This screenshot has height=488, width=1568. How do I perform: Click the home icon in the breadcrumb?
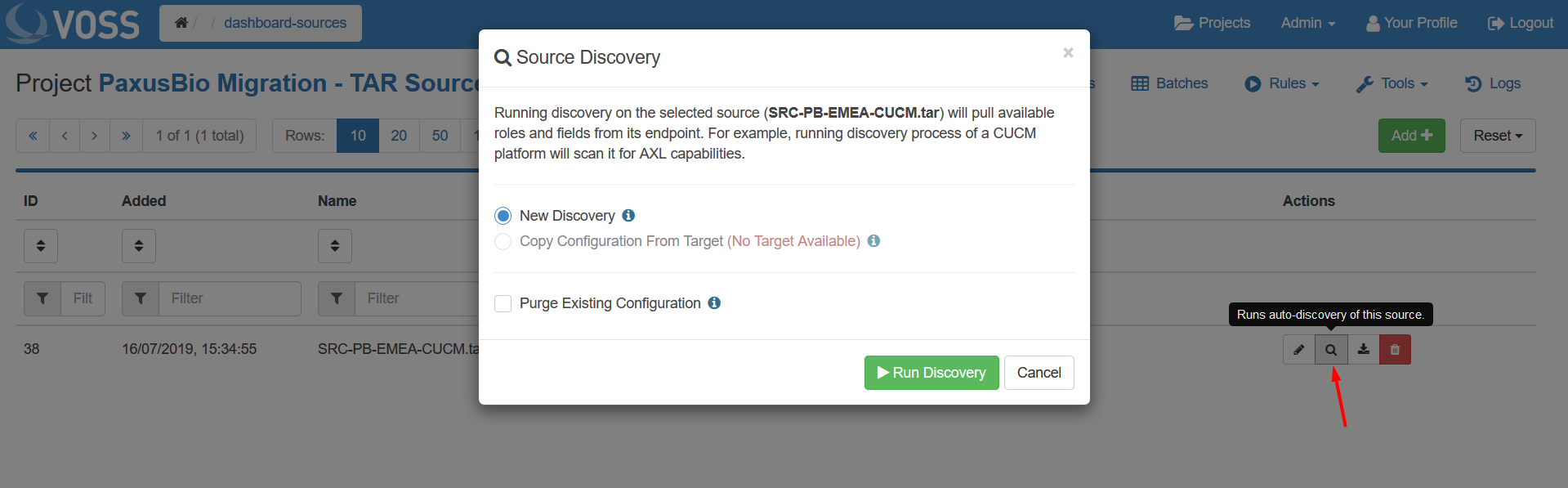coord(181,23)
